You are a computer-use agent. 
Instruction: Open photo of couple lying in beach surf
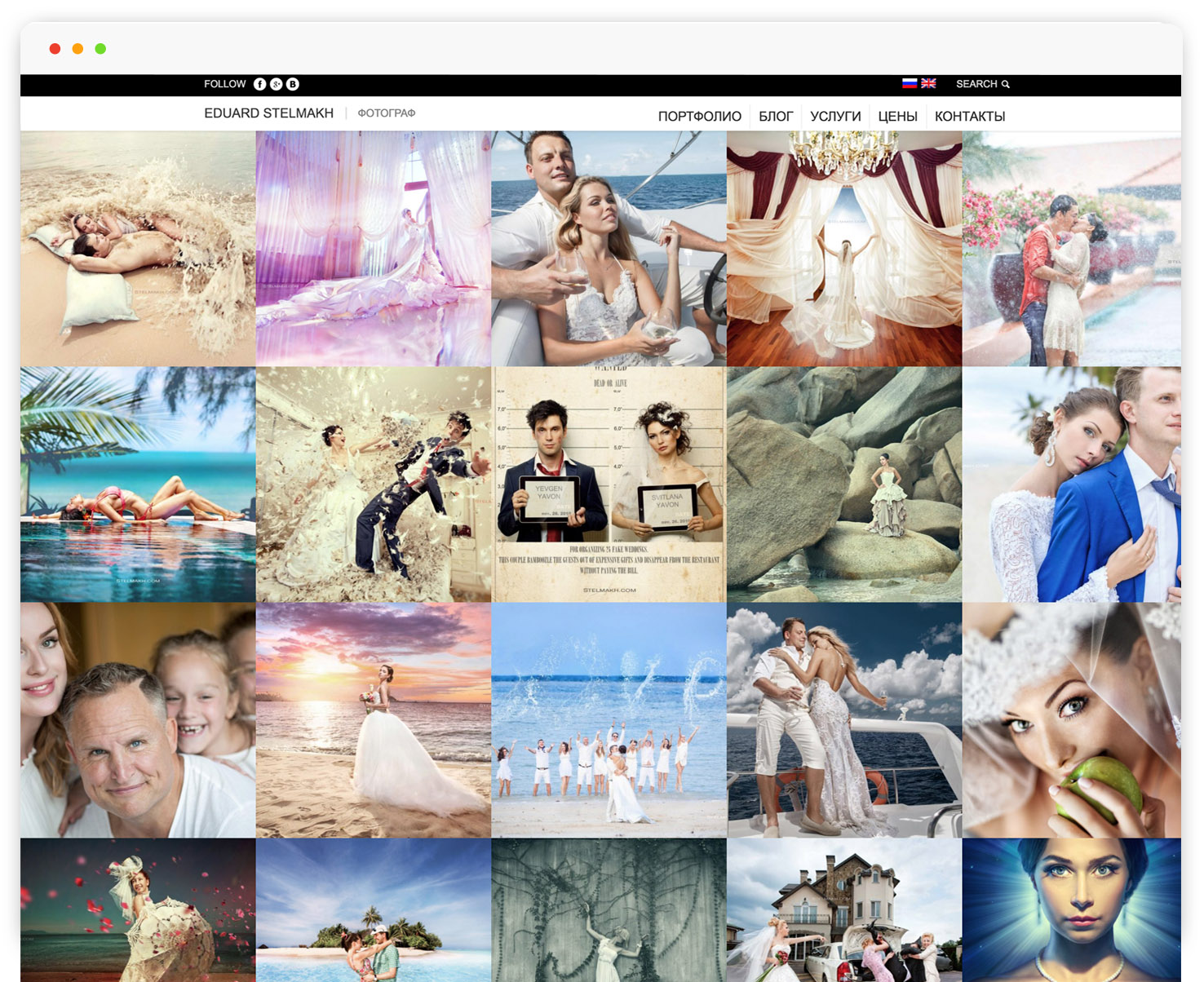click(138, 249)
